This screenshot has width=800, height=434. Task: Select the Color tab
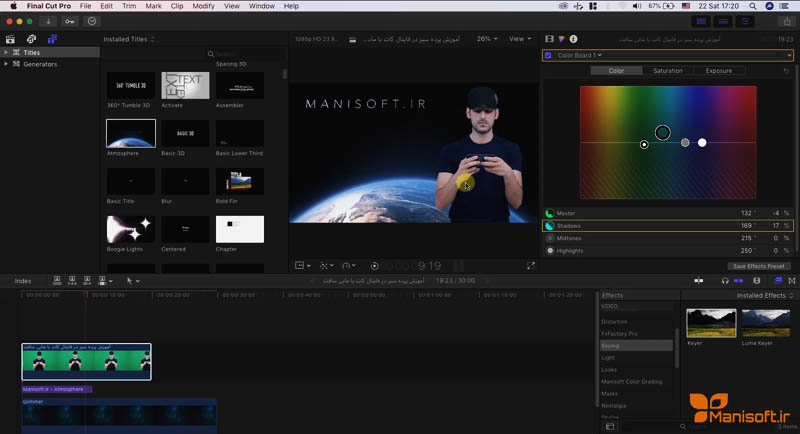pyautogui.click(x=616, y=71)
